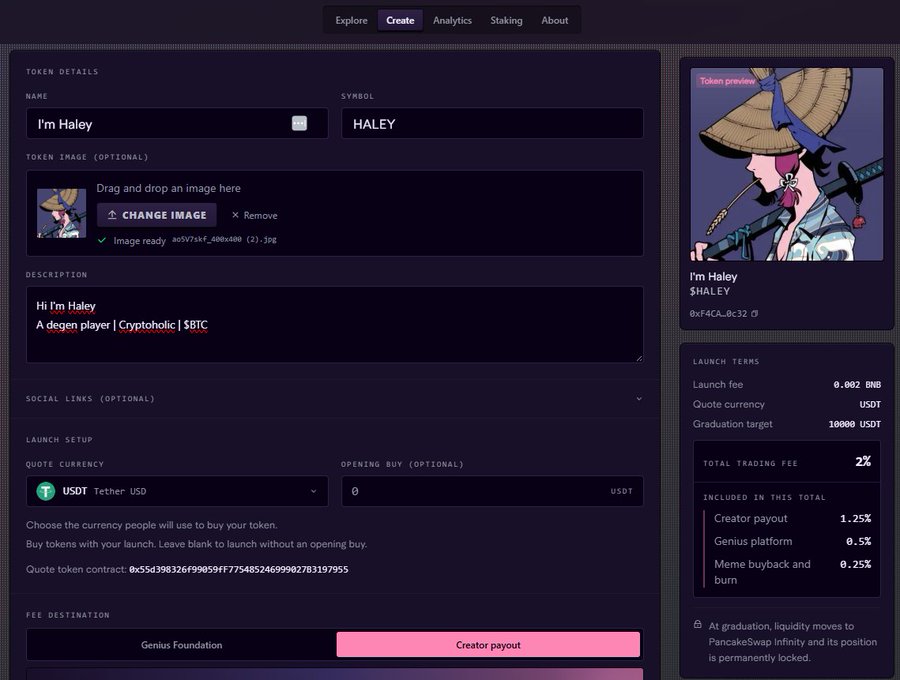900x680 pixels.
Task: Click the password-manager icon in Name field
Action: [299, 123]
